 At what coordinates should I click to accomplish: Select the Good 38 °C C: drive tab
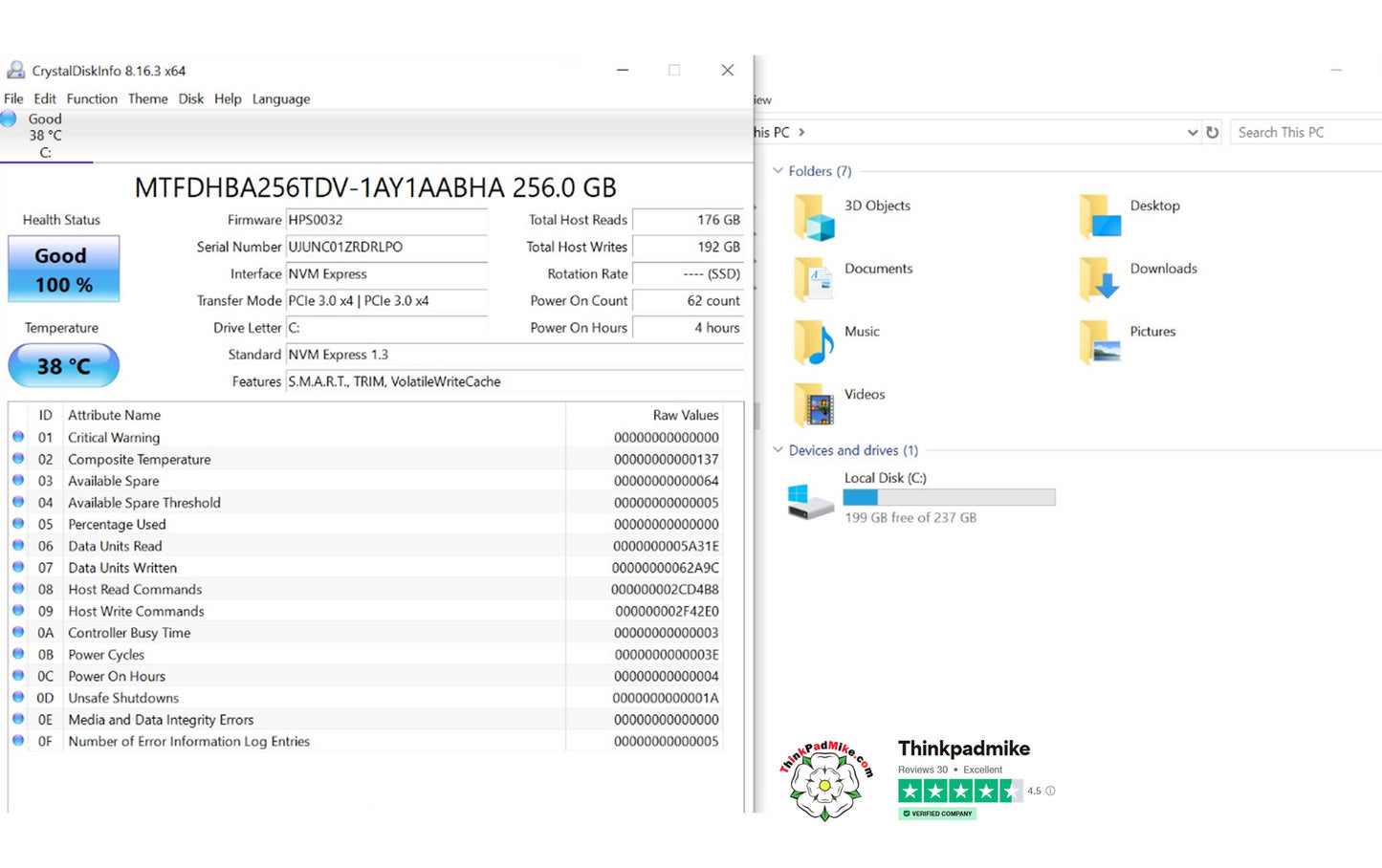45,136
